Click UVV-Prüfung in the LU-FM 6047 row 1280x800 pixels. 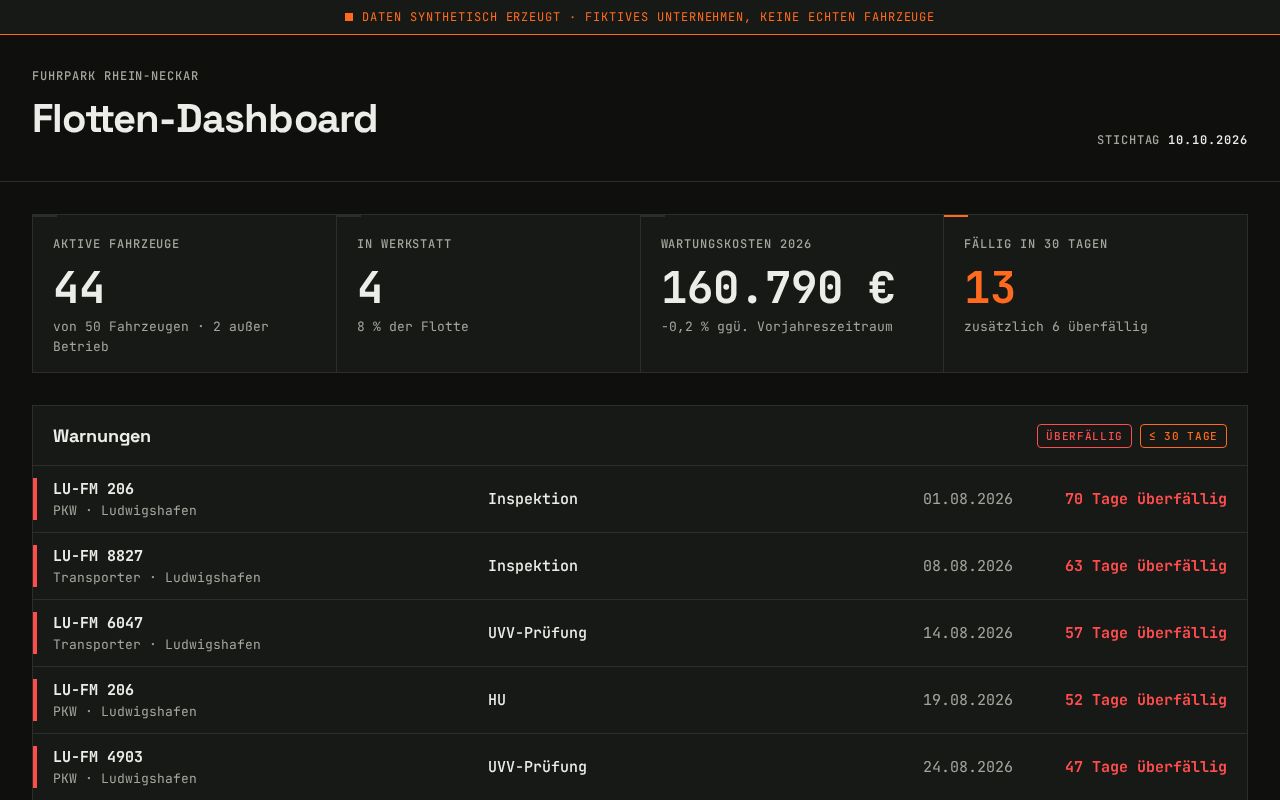point(537,633)
